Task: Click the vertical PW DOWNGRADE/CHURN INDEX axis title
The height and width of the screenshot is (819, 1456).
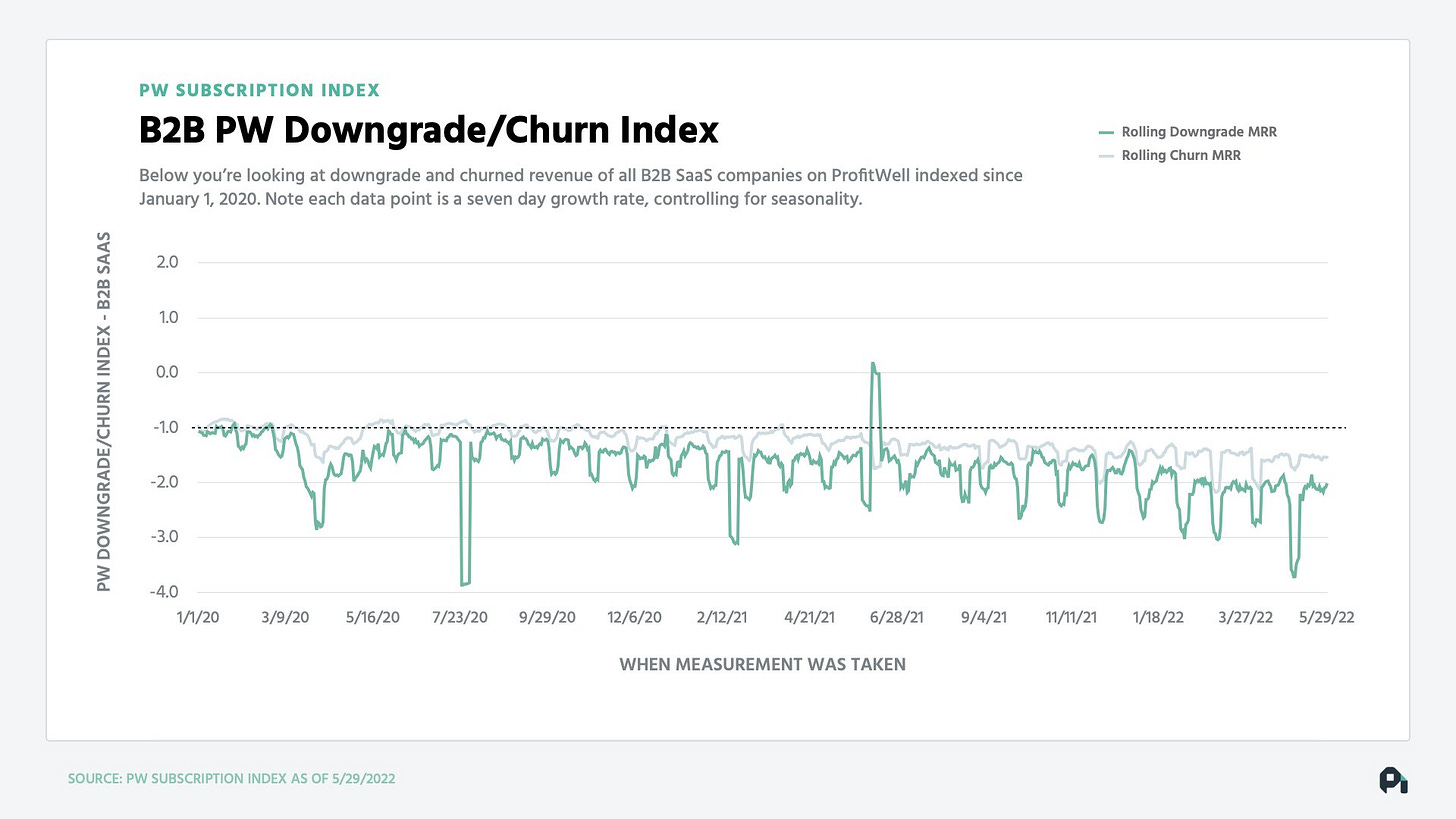Action: click(x=104, y=412)
